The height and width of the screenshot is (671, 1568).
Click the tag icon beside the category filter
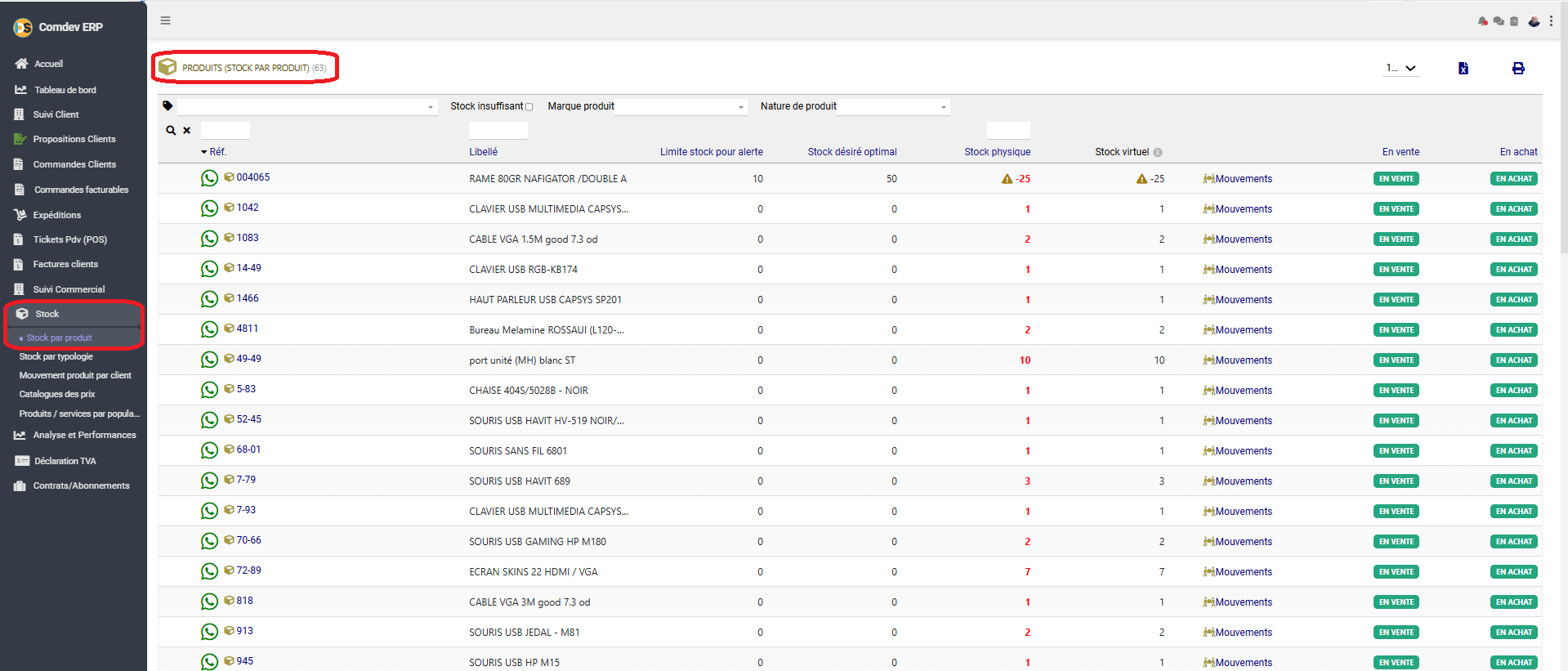(168, 105)
